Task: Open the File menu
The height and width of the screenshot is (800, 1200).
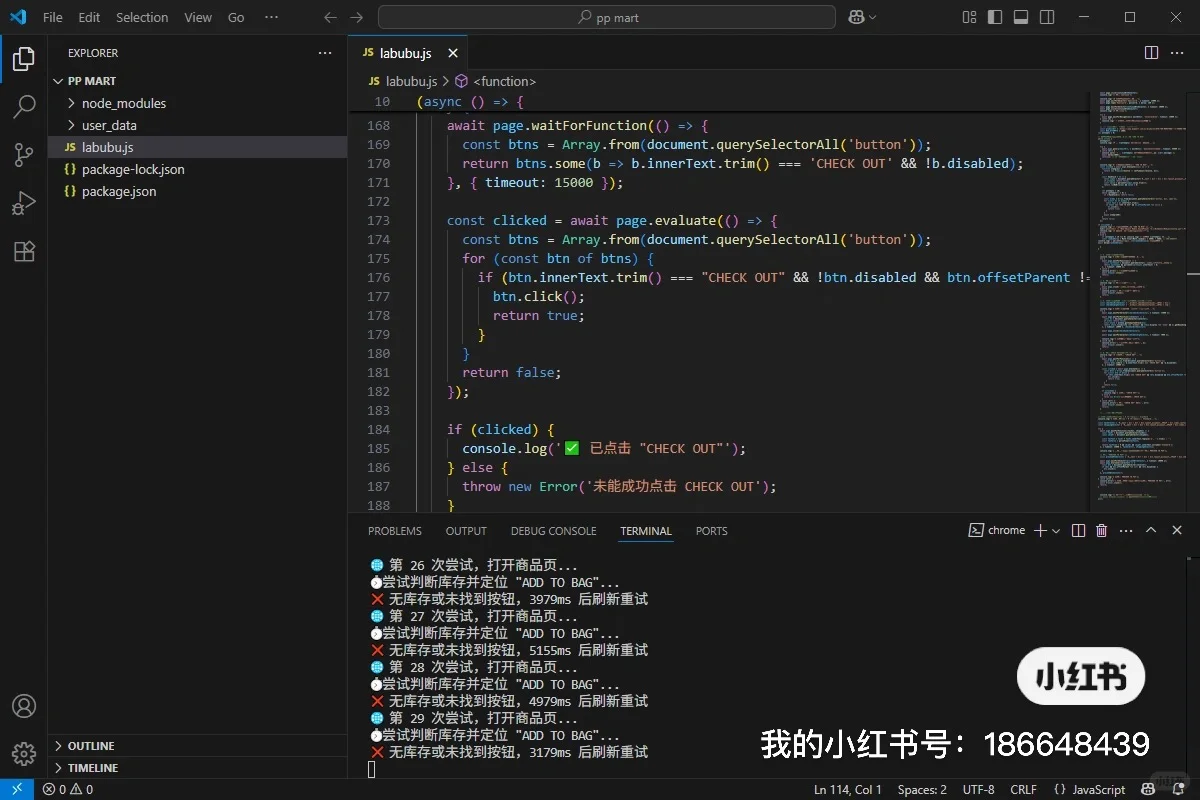Action: pos(53,17)
